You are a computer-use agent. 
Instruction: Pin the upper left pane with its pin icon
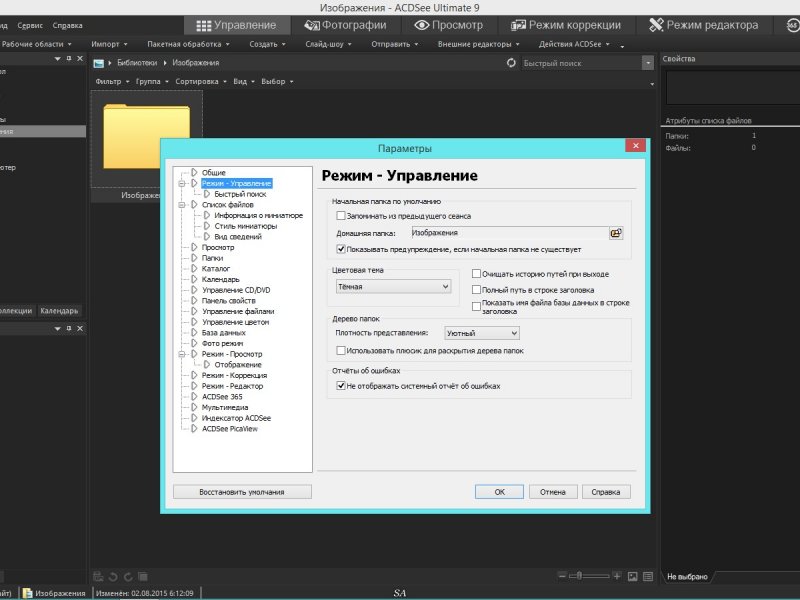pos(69,59)
